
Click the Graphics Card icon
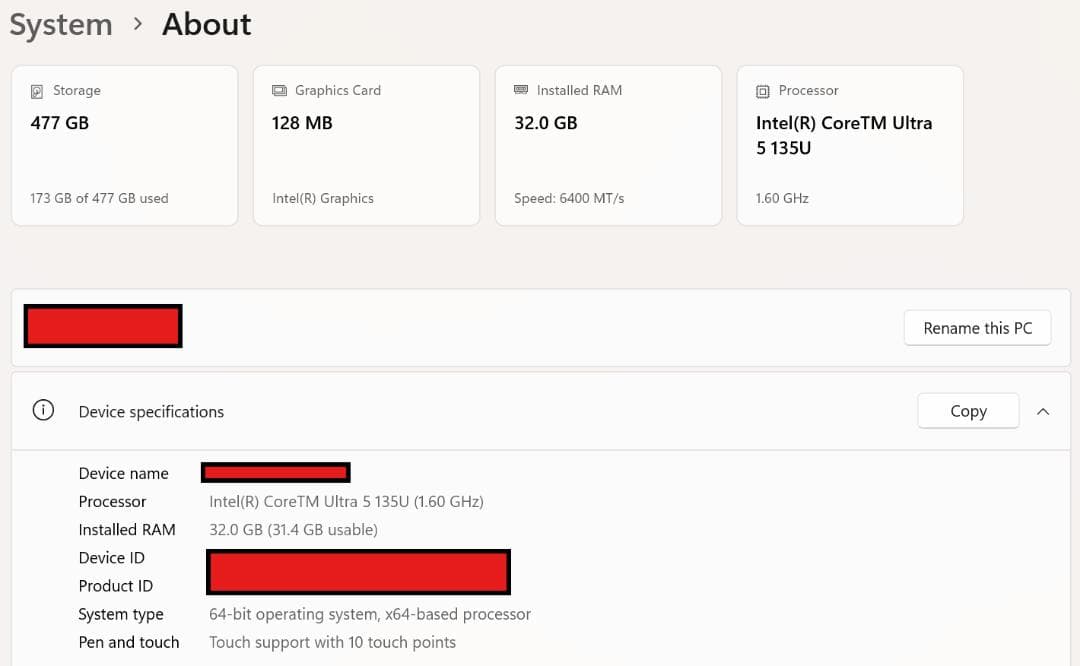tap(279, 91)
